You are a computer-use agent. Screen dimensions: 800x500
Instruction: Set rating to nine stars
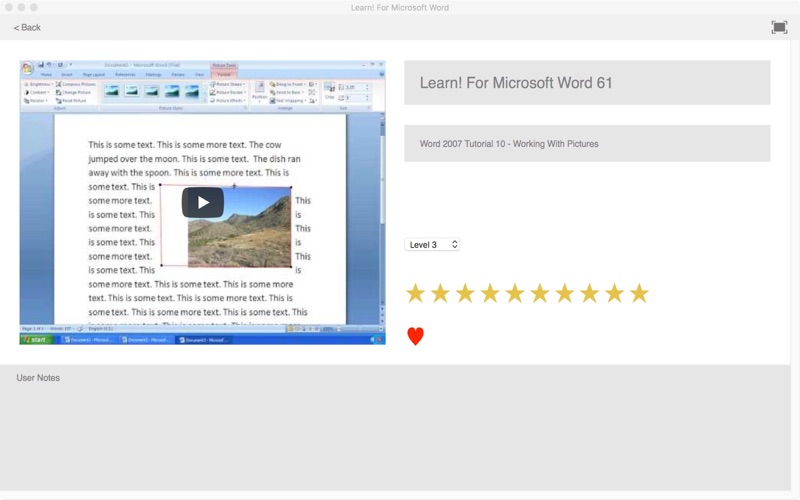[x=614, y=293]
